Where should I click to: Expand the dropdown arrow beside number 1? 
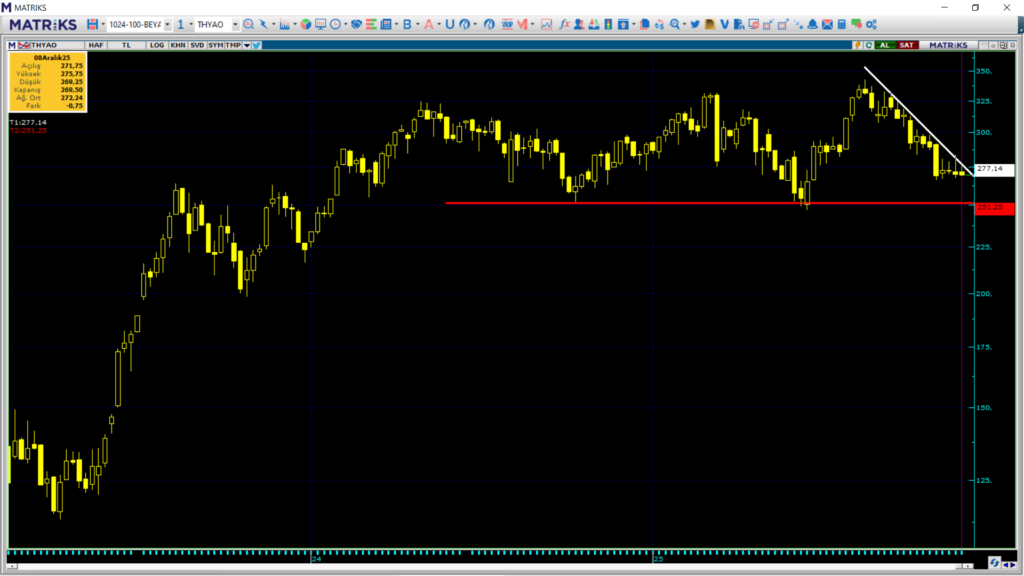(x=191, y=24)
